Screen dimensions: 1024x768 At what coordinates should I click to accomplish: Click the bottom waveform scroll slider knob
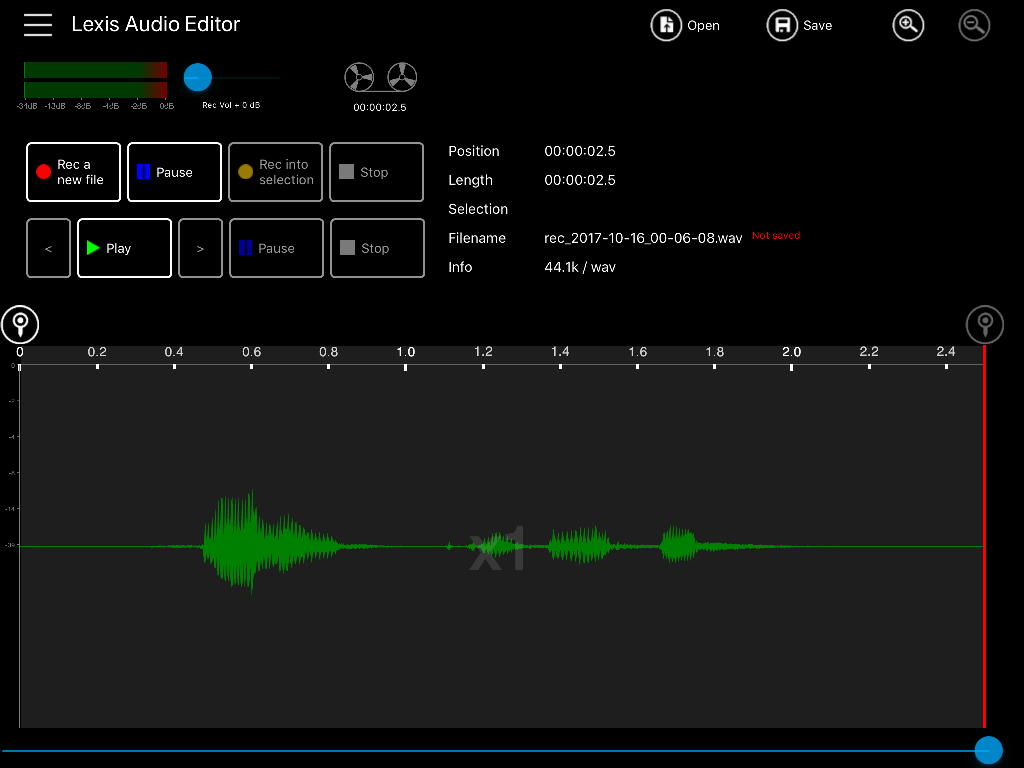(989, 750)
